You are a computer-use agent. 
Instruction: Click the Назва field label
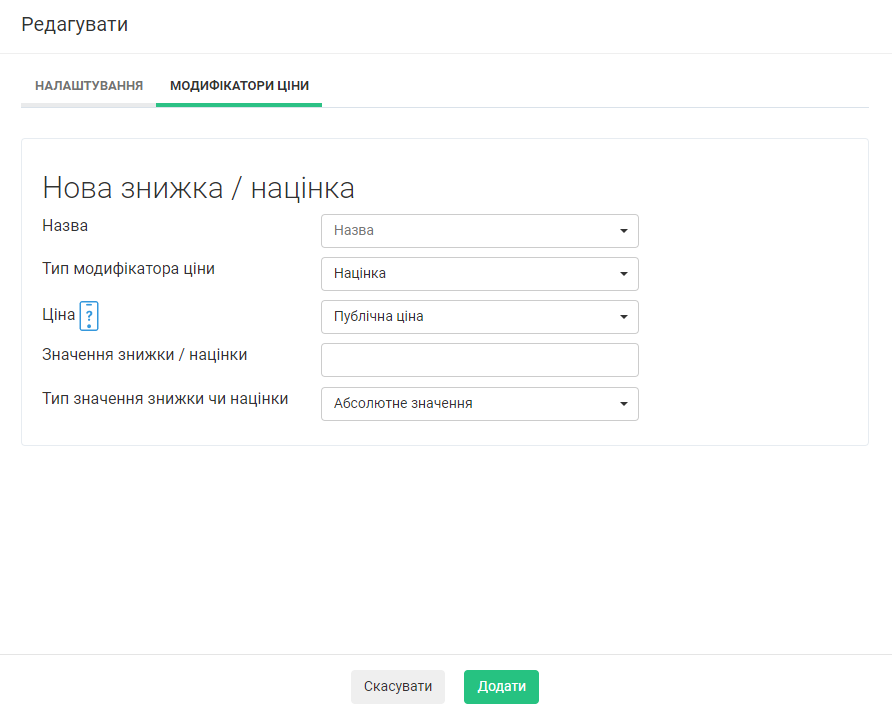coord(65,226)
